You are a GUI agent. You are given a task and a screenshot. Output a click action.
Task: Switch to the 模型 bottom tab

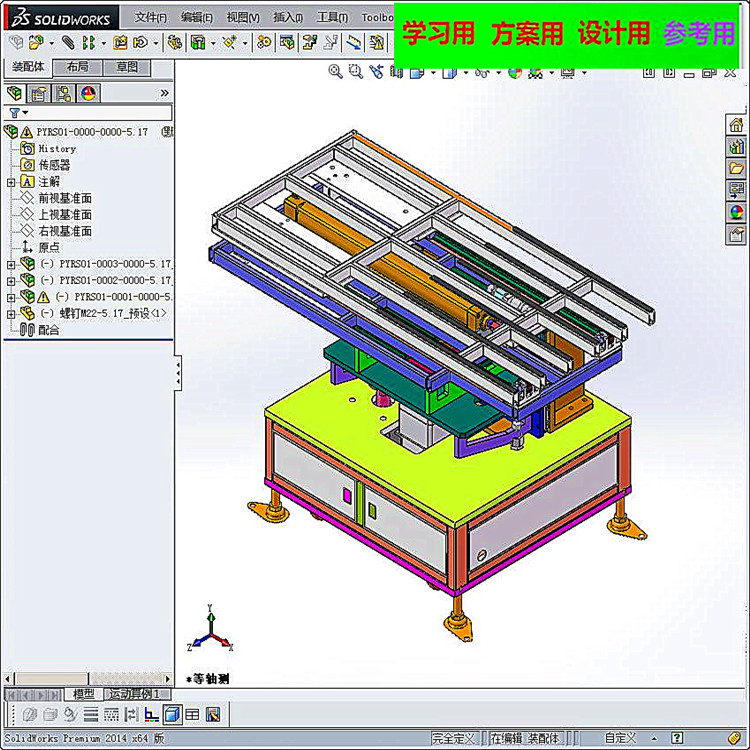tap(83, 694)
